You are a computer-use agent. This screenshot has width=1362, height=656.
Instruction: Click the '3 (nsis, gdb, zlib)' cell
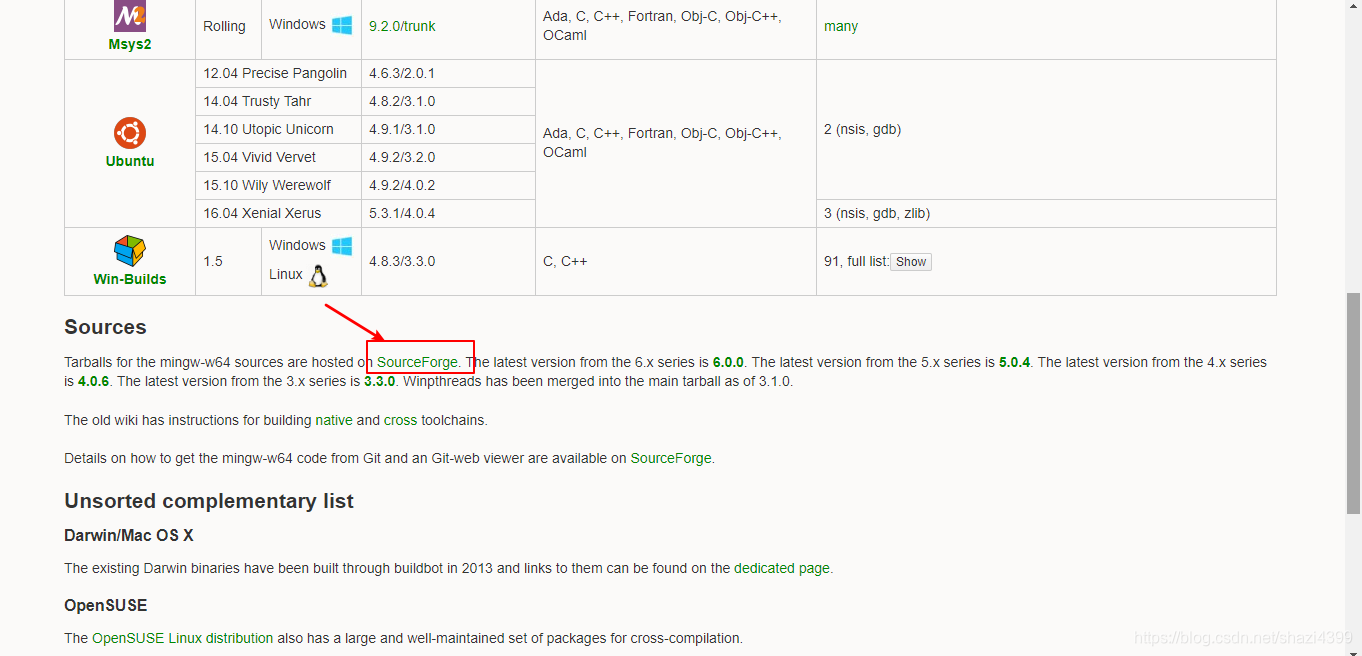pyautogui.click(x=1046, y=213)
